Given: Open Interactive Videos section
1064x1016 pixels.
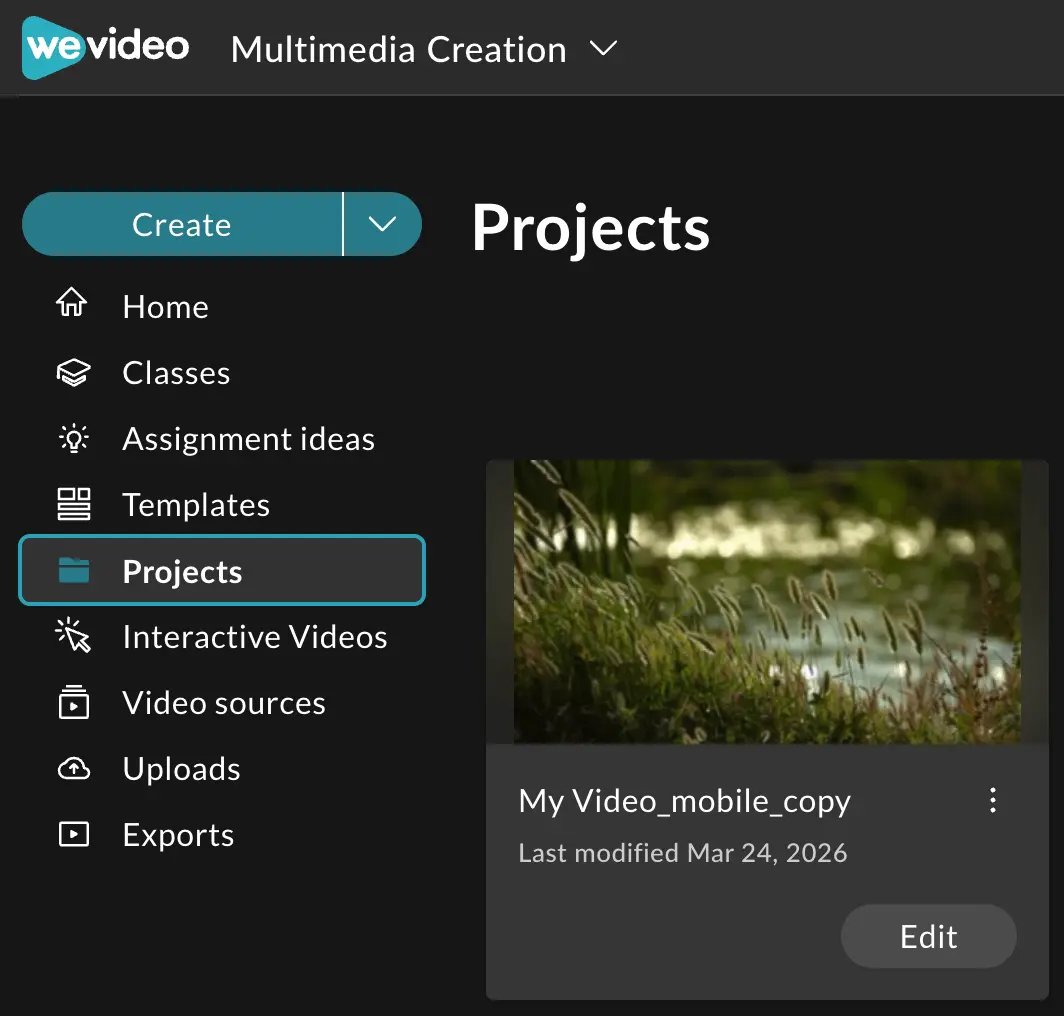Looking at the screenshot, I should click(254, 637).
